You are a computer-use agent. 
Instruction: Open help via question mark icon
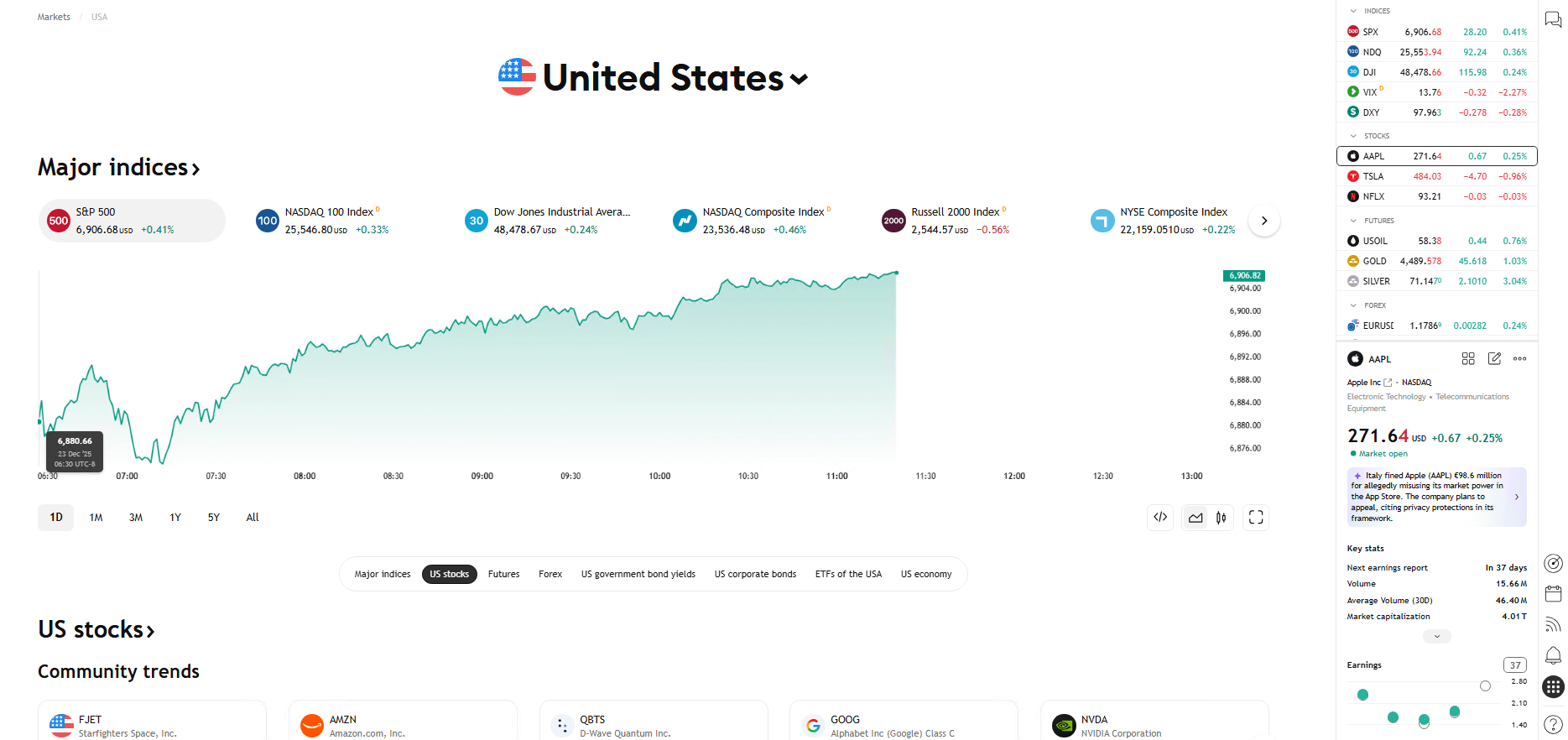pos(1553,723)
